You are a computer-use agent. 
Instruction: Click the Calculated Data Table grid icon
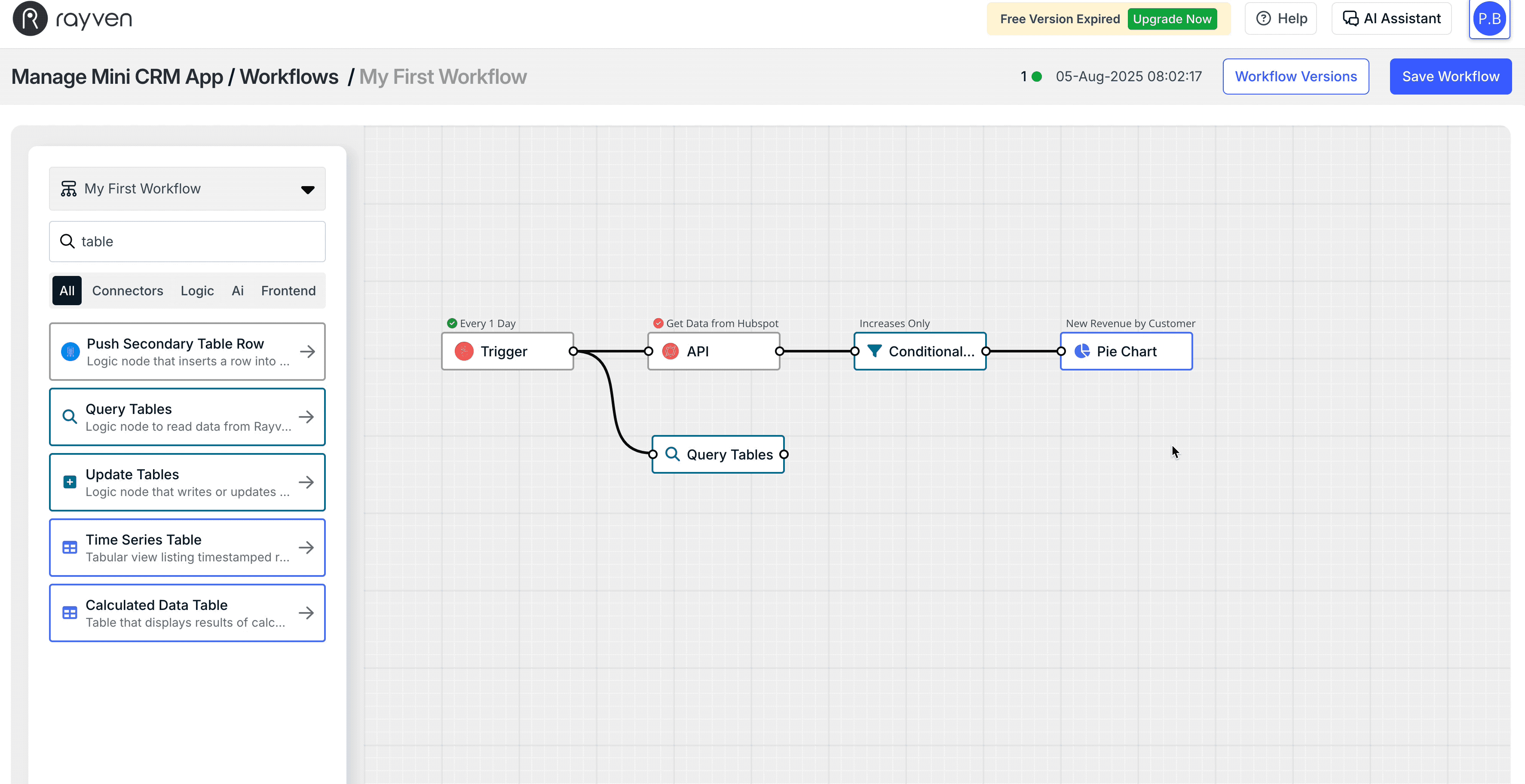(70, 613)
